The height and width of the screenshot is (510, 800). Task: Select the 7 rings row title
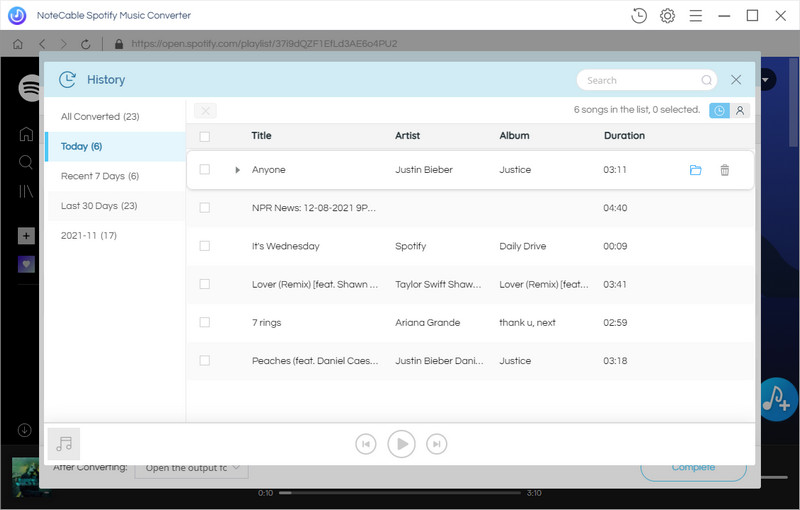point(266,322)
